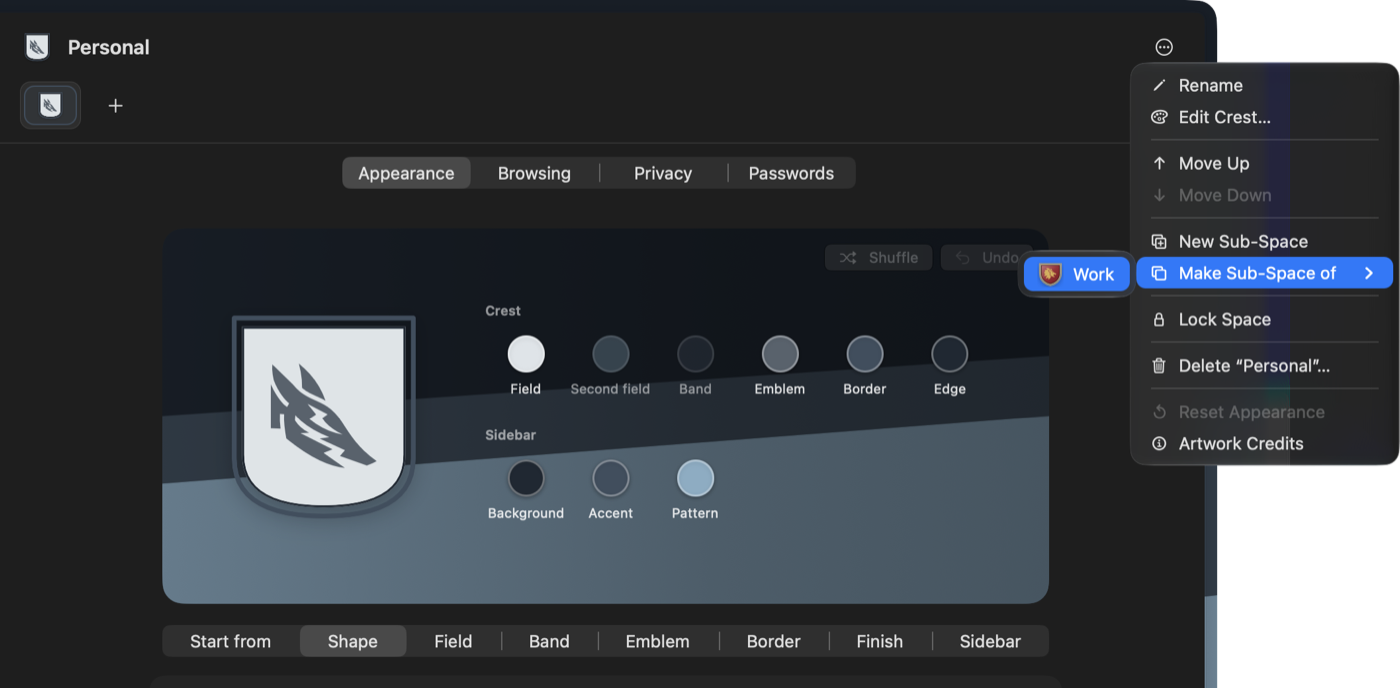
Task: Choose Delete “Personal”… menu item
Action: coord(1265,365)
